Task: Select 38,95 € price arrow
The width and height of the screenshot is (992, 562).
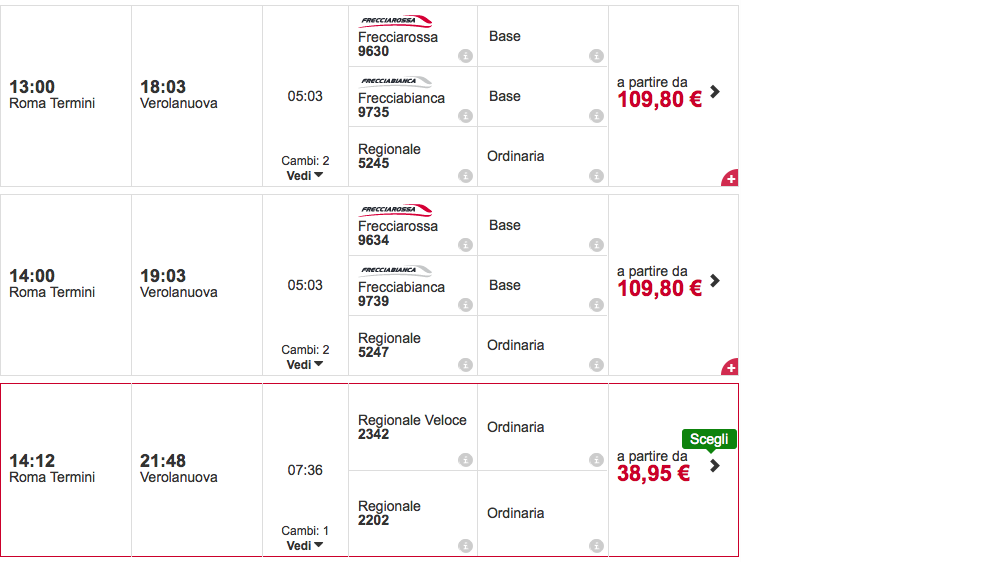Action: [715, 466]
